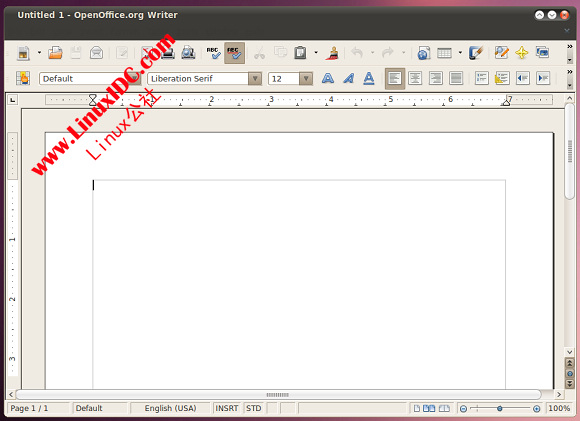Image resolution: width=580 pixels, height=421 pixels.
Task: Open Find & Replace icon
Action: pos(502,53)
